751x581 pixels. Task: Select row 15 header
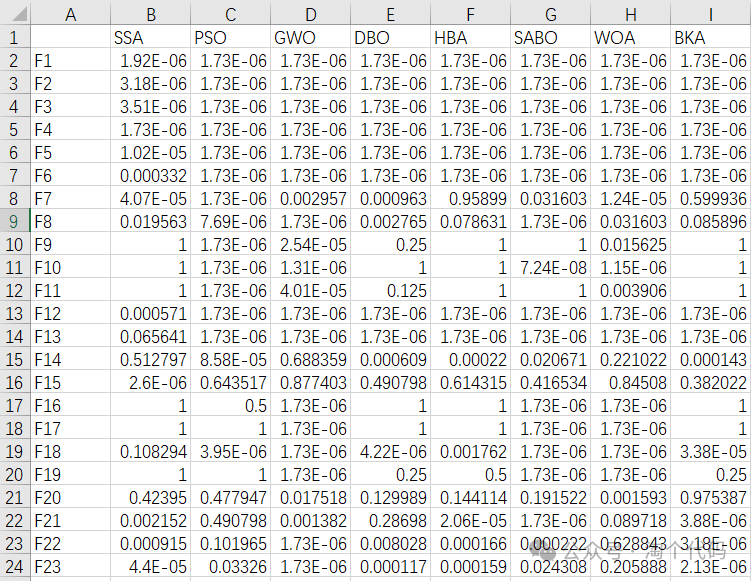point(14,359)
